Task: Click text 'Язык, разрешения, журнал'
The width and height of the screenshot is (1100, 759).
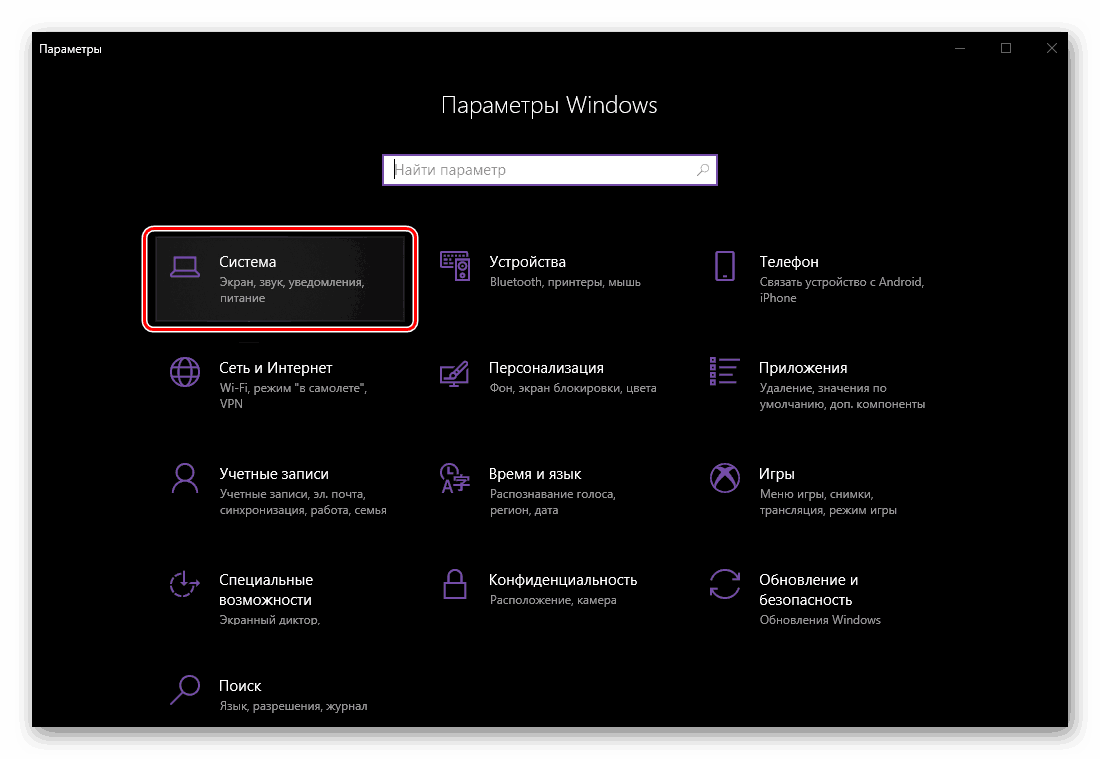Action: [x=293, y=706]
